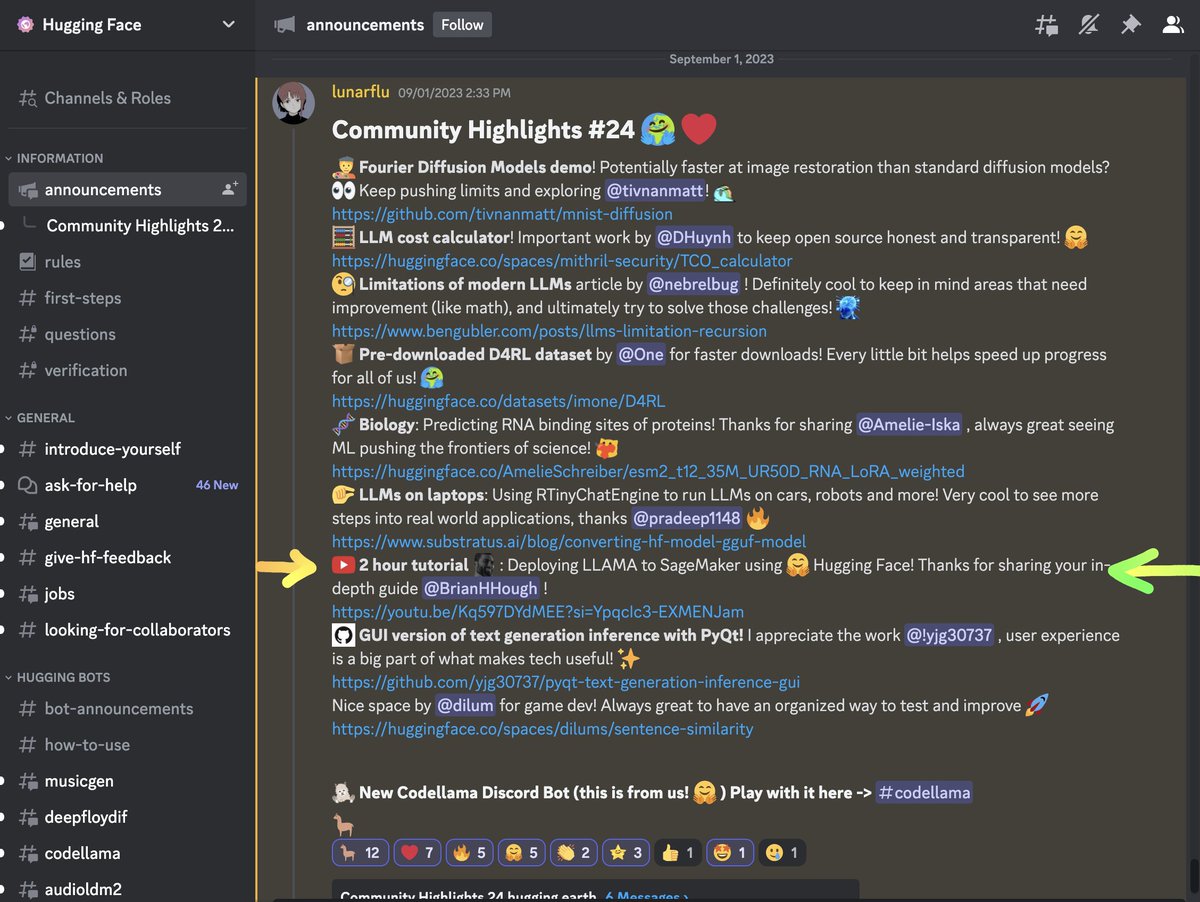Toggle the star reaction with 3
Viewport: 1200px width, 902px height.
(x=628, y=853)
